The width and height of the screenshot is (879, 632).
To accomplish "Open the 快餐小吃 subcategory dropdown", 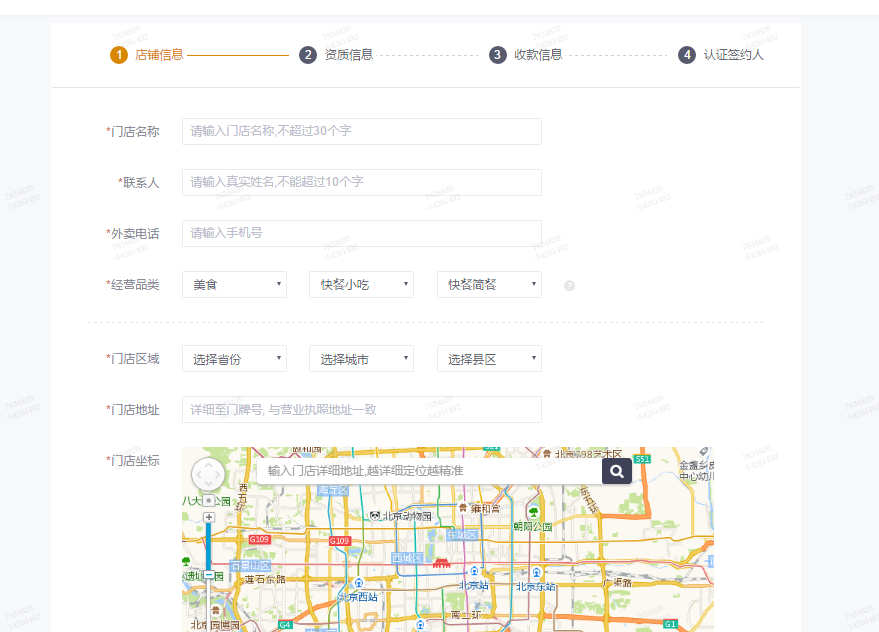I will point(361,285).
